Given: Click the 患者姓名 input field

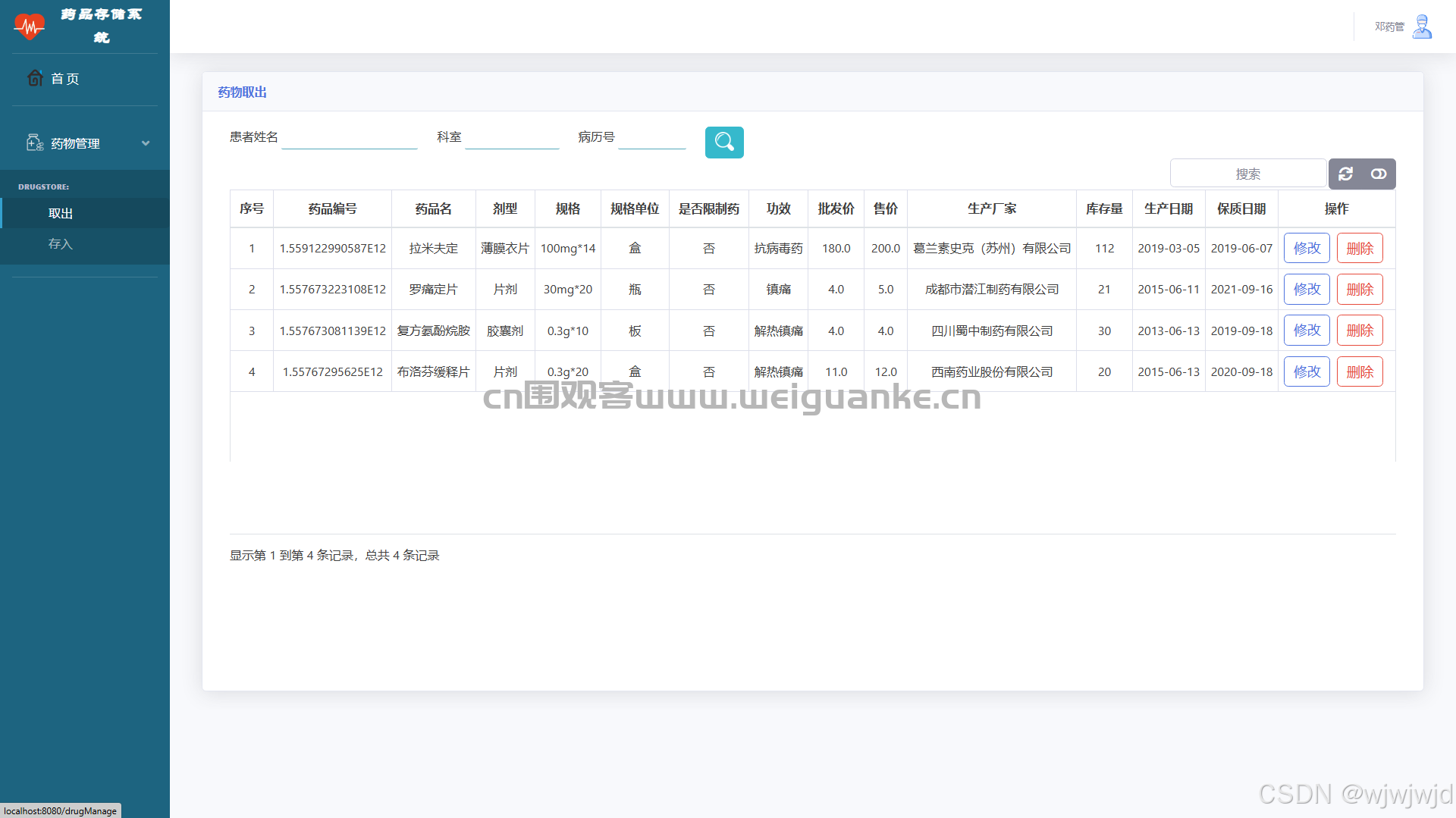Looking at the screenshot, I should (350, 137).
